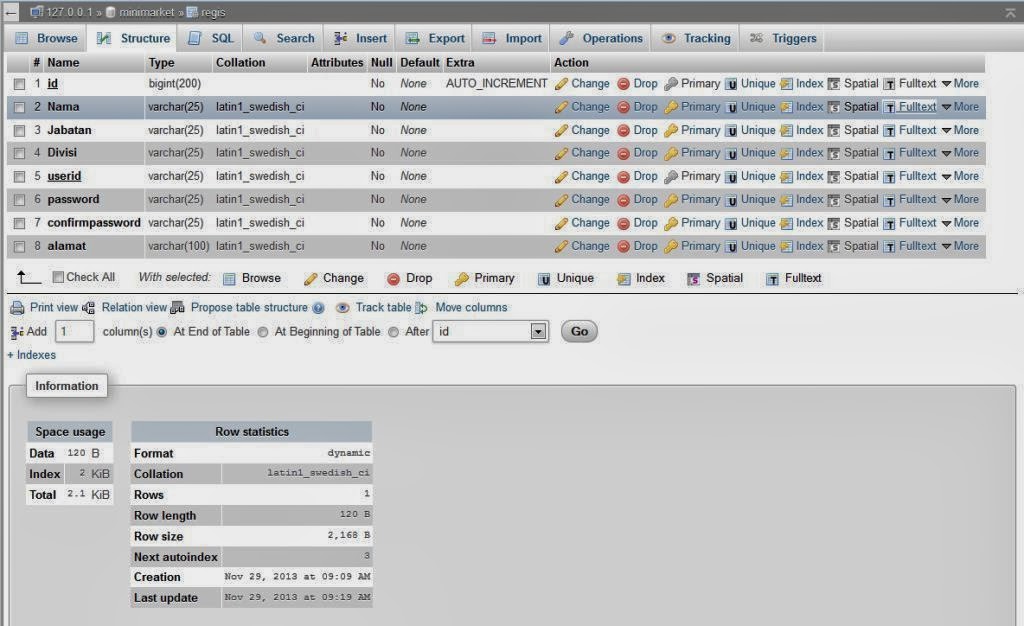Click the Triggers tab
Image resolution: width=1024 pixels, height=626 pixels.
[782, 39]
